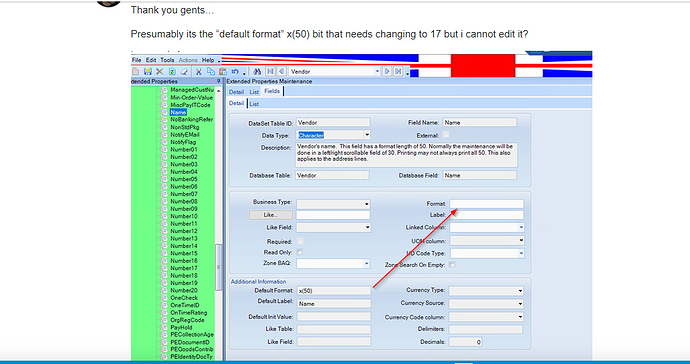
Task: Toggle the Required checkbox
Action: [300, 241]
